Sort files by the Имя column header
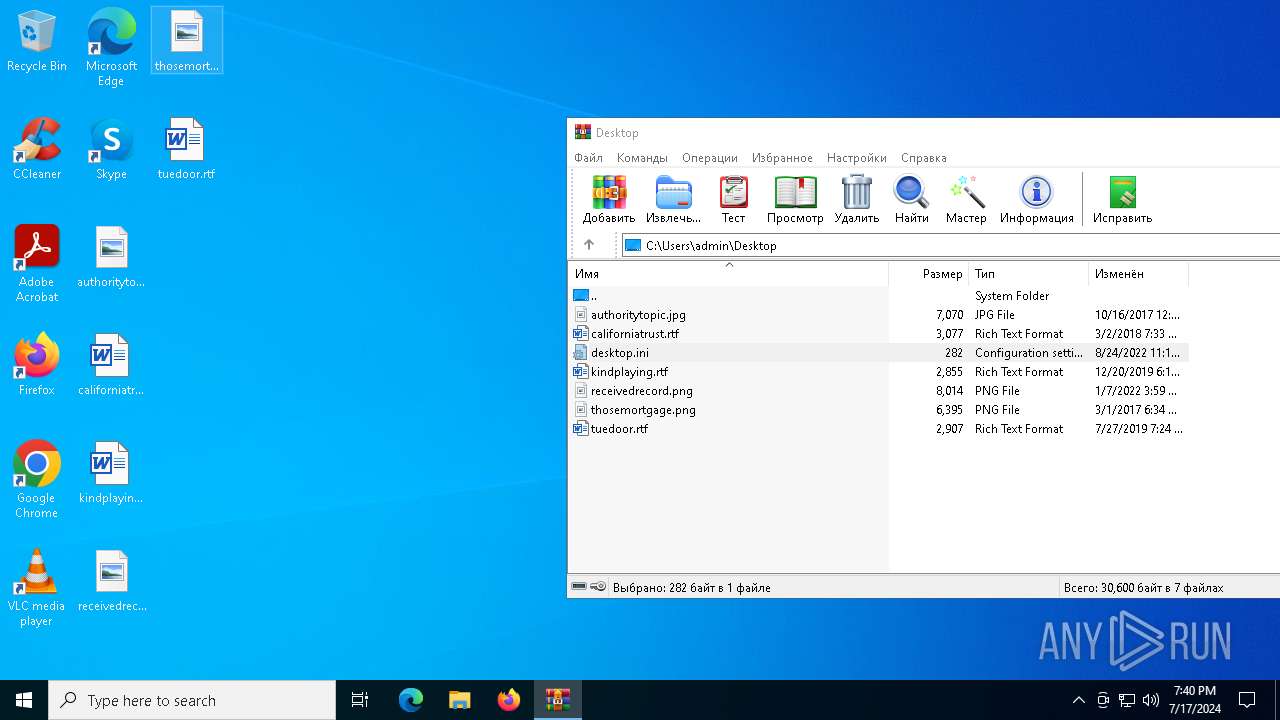This screenshot has height=720, width=1280. (728, 273)
